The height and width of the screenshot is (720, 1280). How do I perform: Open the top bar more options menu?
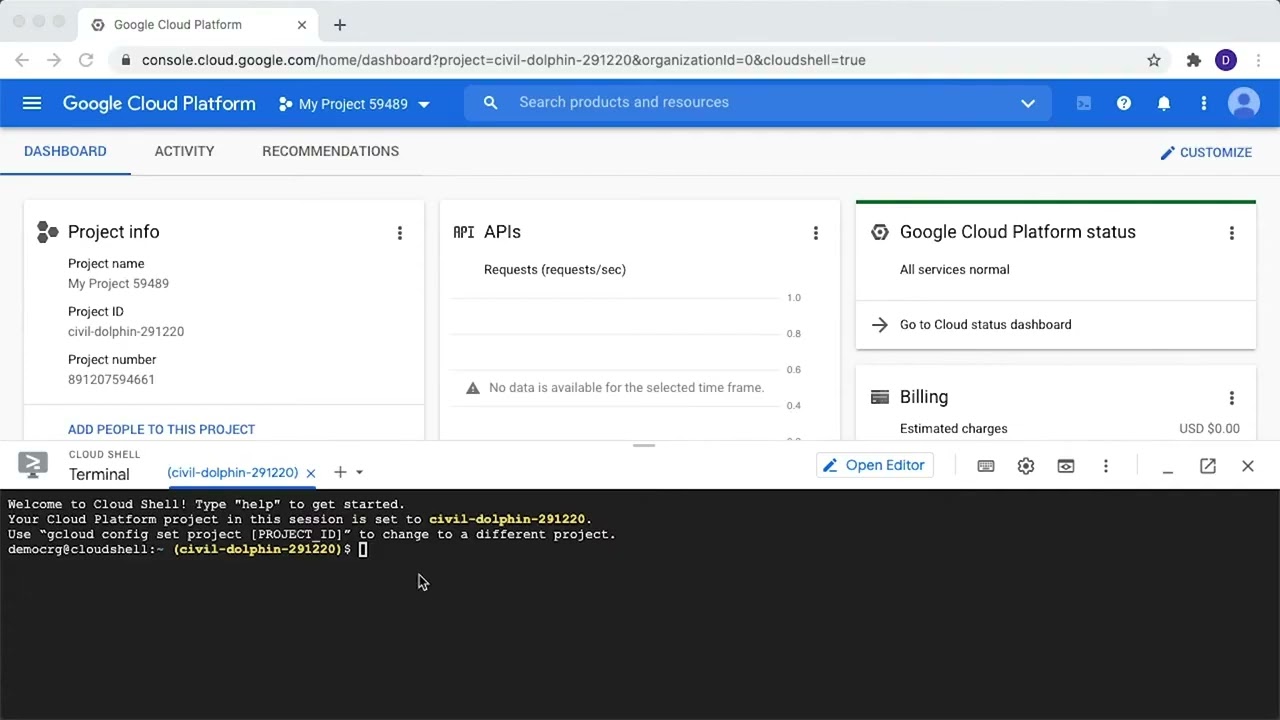(x=1204, y=103)
